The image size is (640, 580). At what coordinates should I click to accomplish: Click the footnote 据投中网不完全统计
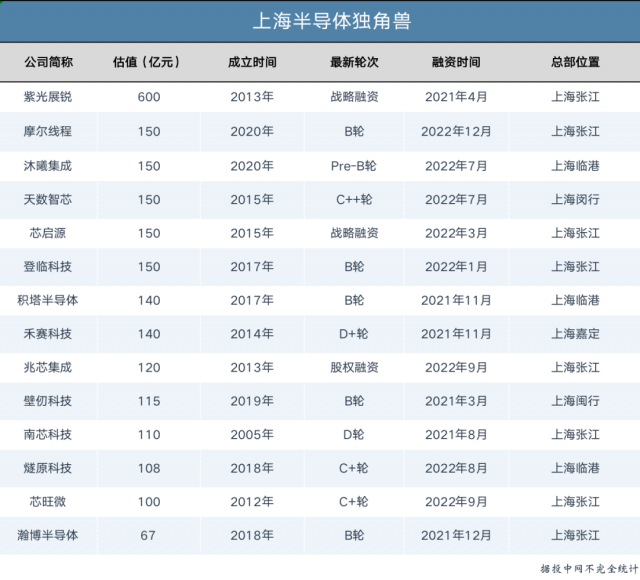pos(589,569)
